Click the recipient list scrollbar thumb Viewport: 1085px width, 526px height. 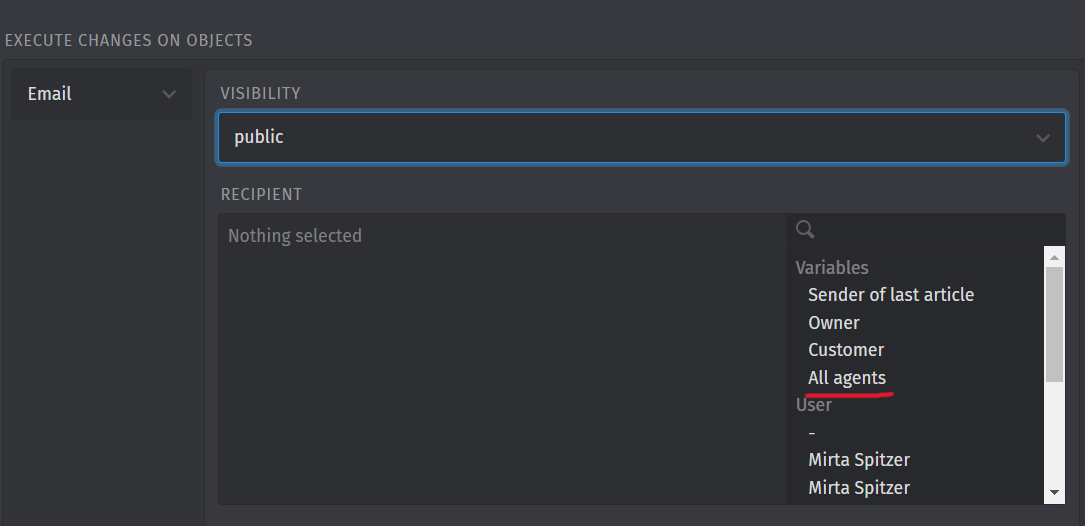1054,325
